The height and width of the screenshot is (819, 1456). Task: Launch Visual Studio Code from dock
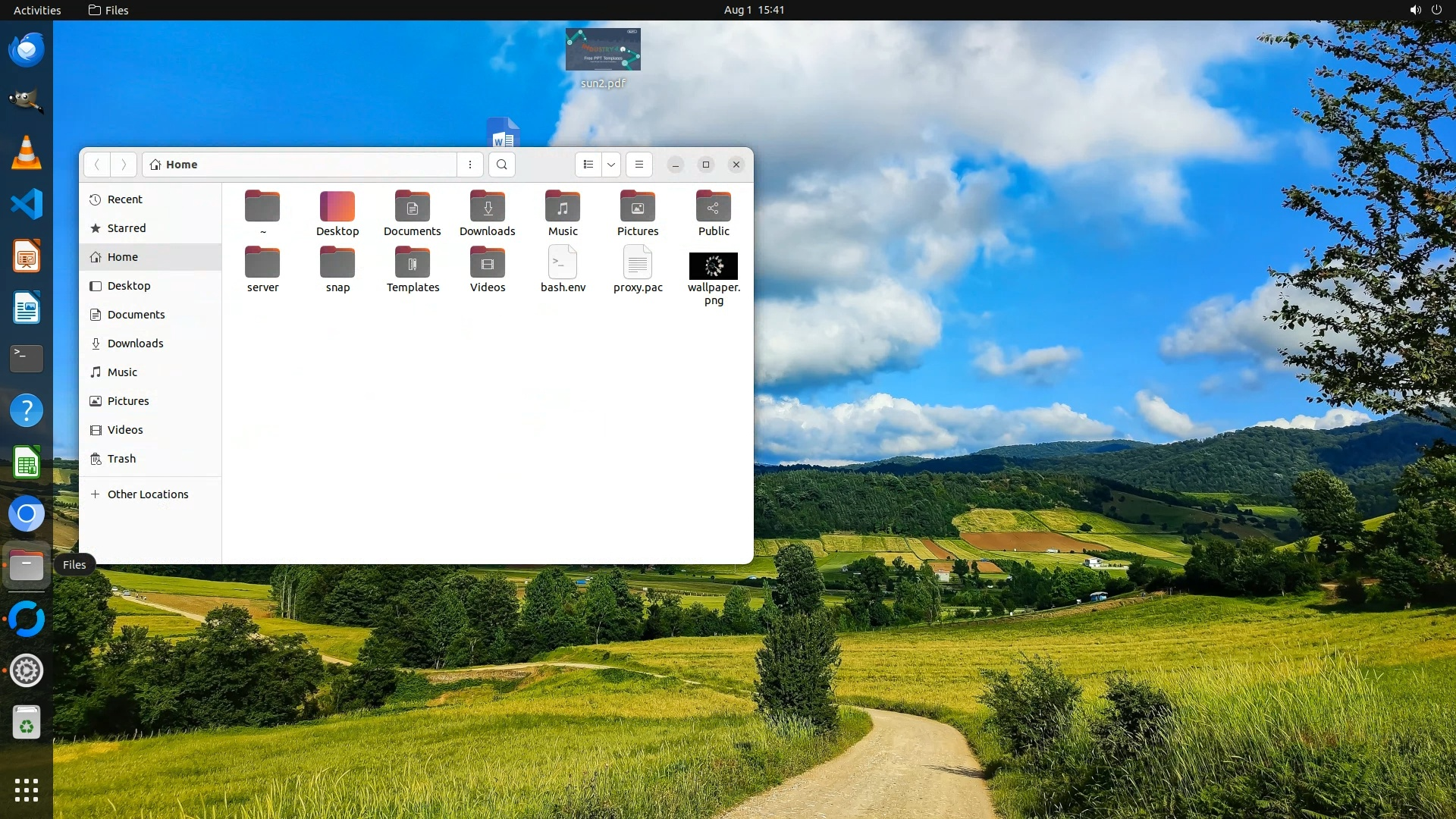pyautogui.click(x=27, y=204)
